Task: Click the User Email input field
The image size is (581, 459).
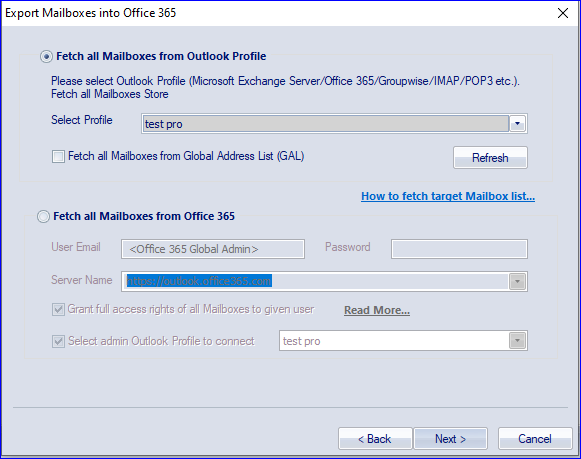Action: [213, 249]
